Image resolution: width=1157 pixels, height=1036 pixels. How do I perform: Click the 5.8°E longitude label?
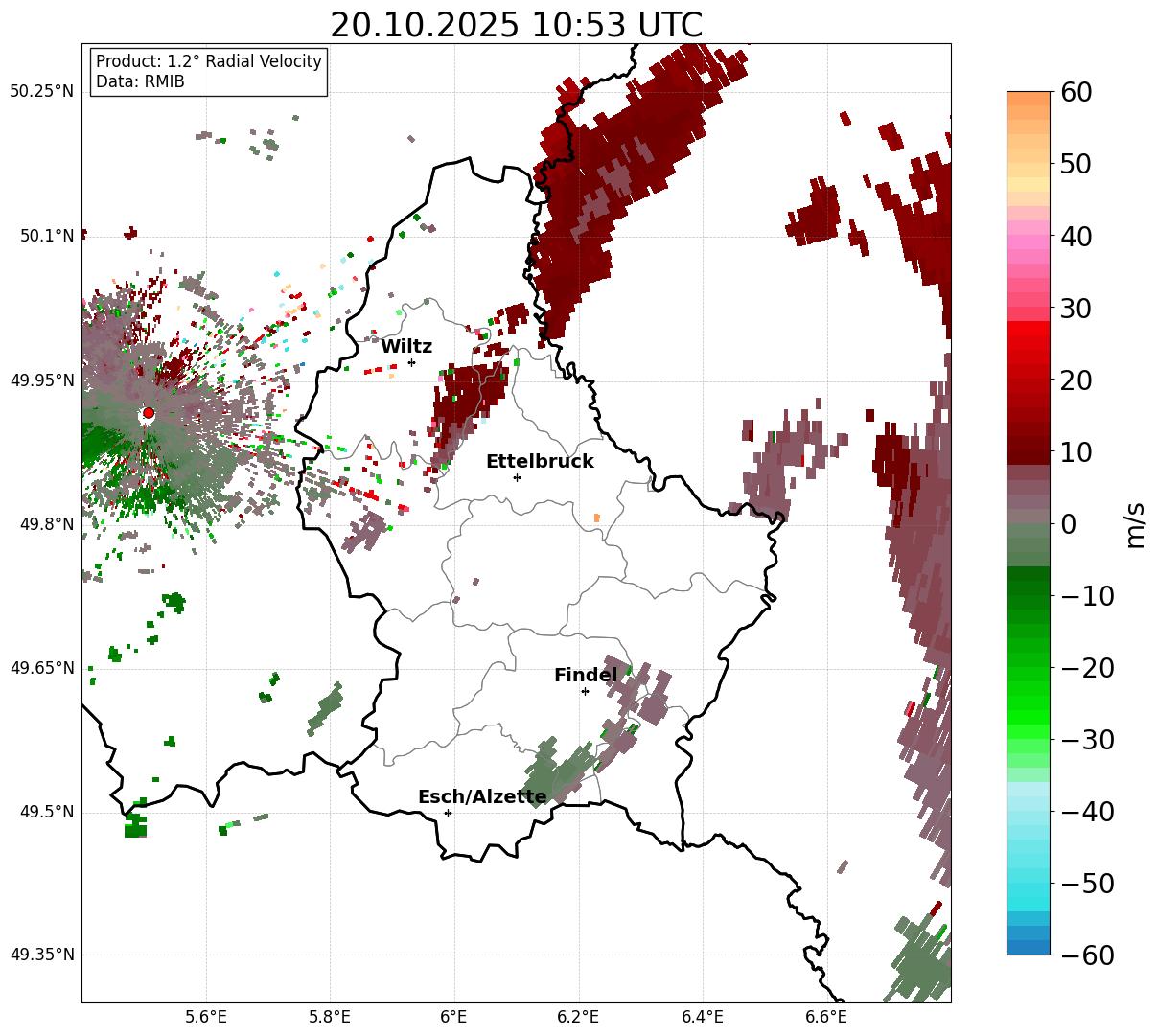click(330, 1017)
